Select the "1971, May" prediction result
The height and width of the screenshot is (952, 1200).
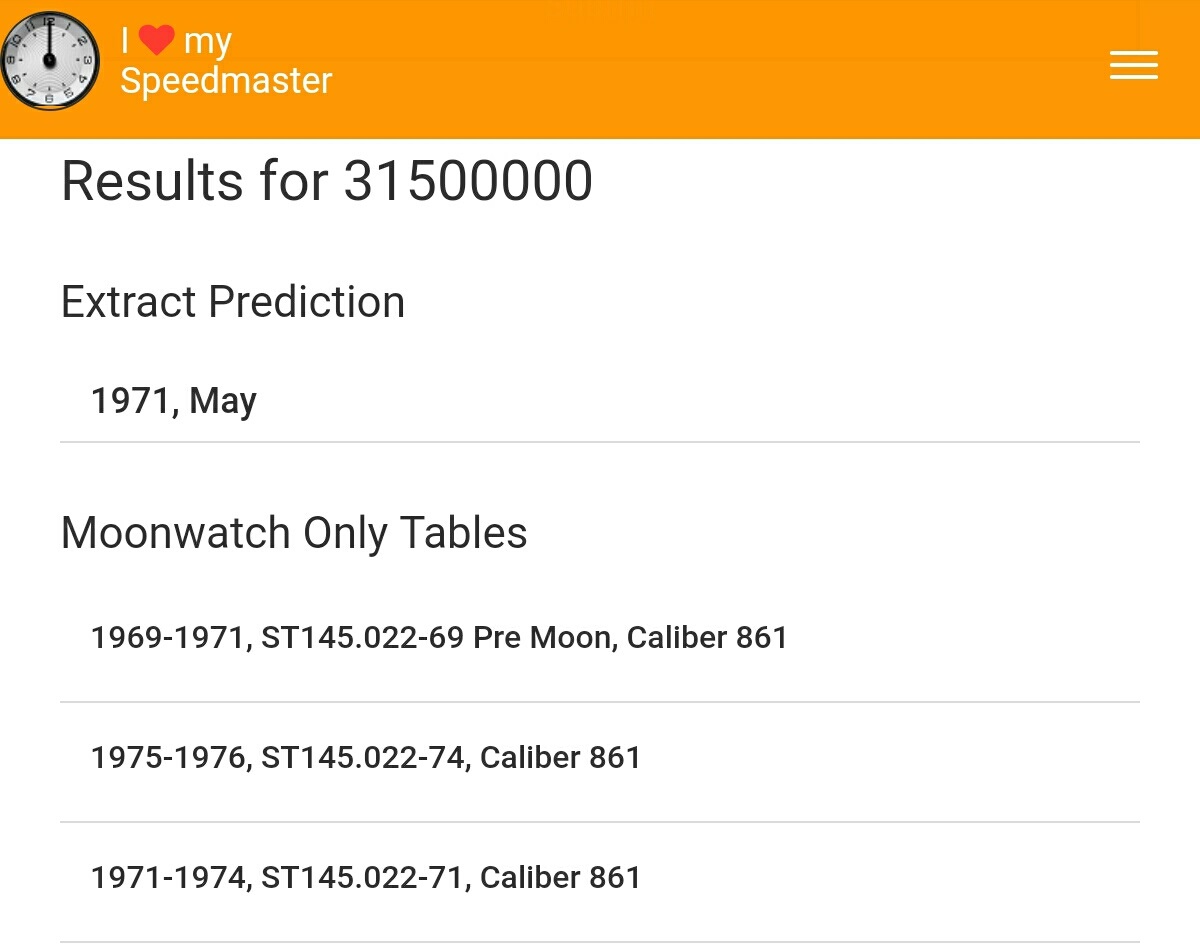(174, 401)
